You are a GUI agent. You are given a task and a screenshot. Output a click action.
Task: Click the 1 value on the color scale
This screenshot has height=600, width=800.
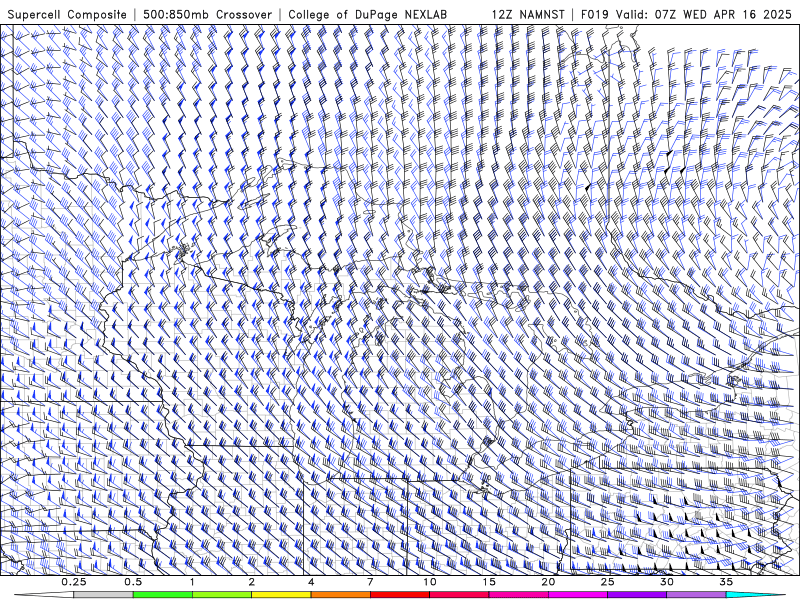[192, 582]
